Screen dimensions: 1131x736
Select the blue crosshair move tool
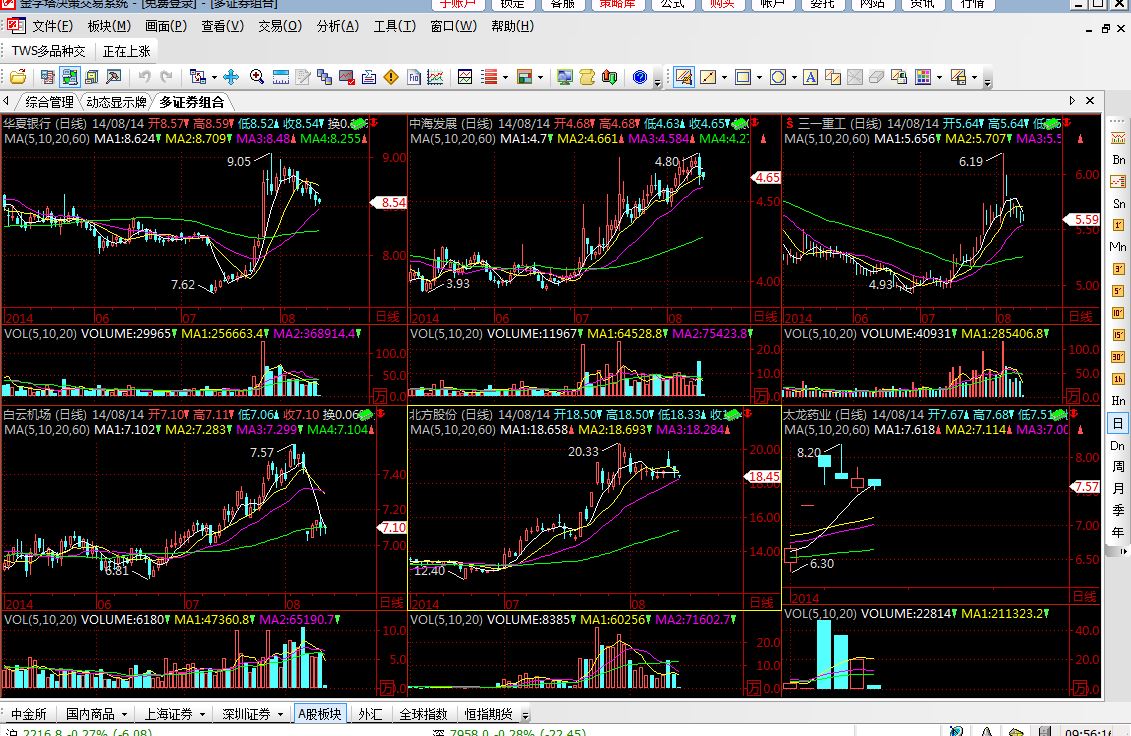click(x=231, y=76)
